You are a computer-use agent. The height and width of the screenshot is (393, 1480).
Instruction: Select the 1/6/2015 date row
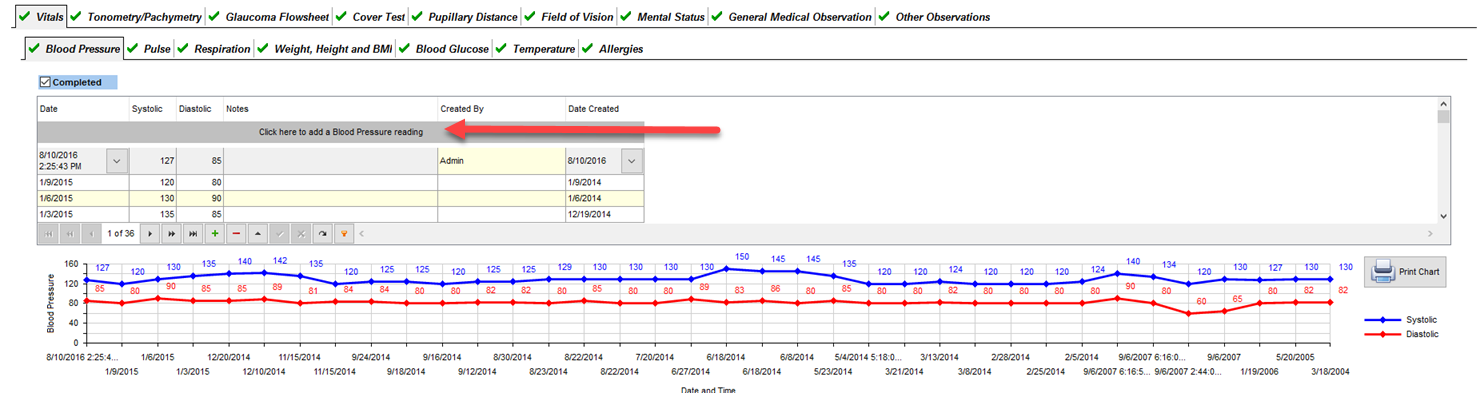tap(83, 198)
